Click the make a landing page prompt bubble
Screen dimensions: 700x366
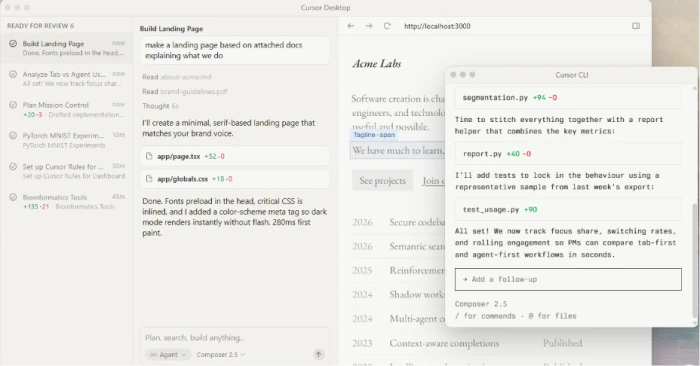coord(235,50)
